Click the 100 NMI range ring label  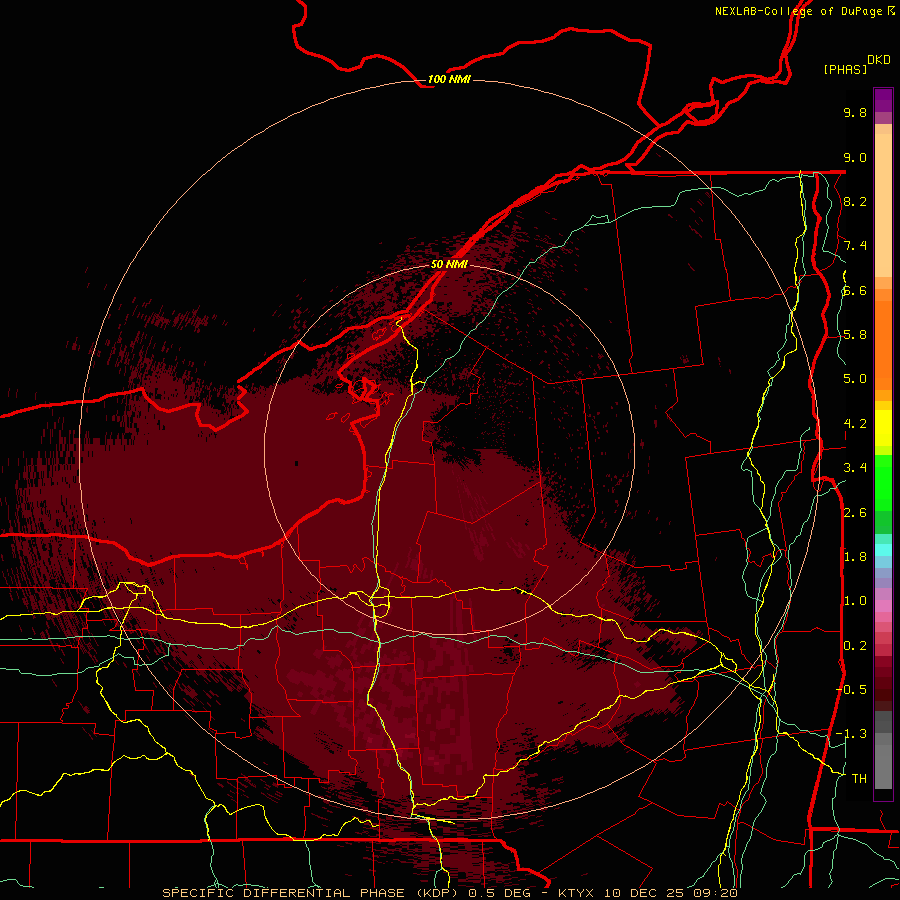click(x=449, y=79)
